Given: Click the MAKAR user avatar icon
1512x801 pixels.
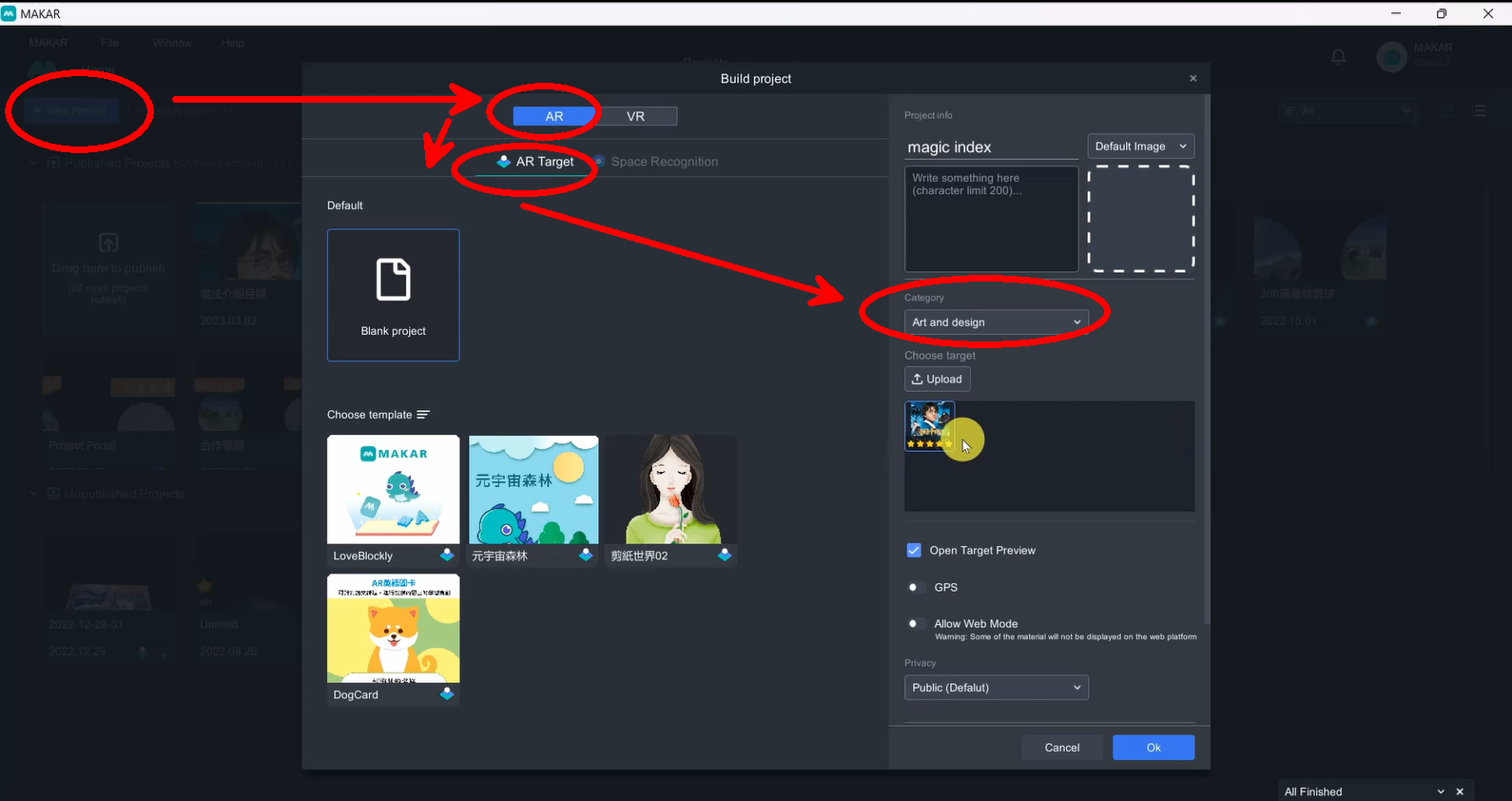Looking at the screenshot, I should [1391, 57].
